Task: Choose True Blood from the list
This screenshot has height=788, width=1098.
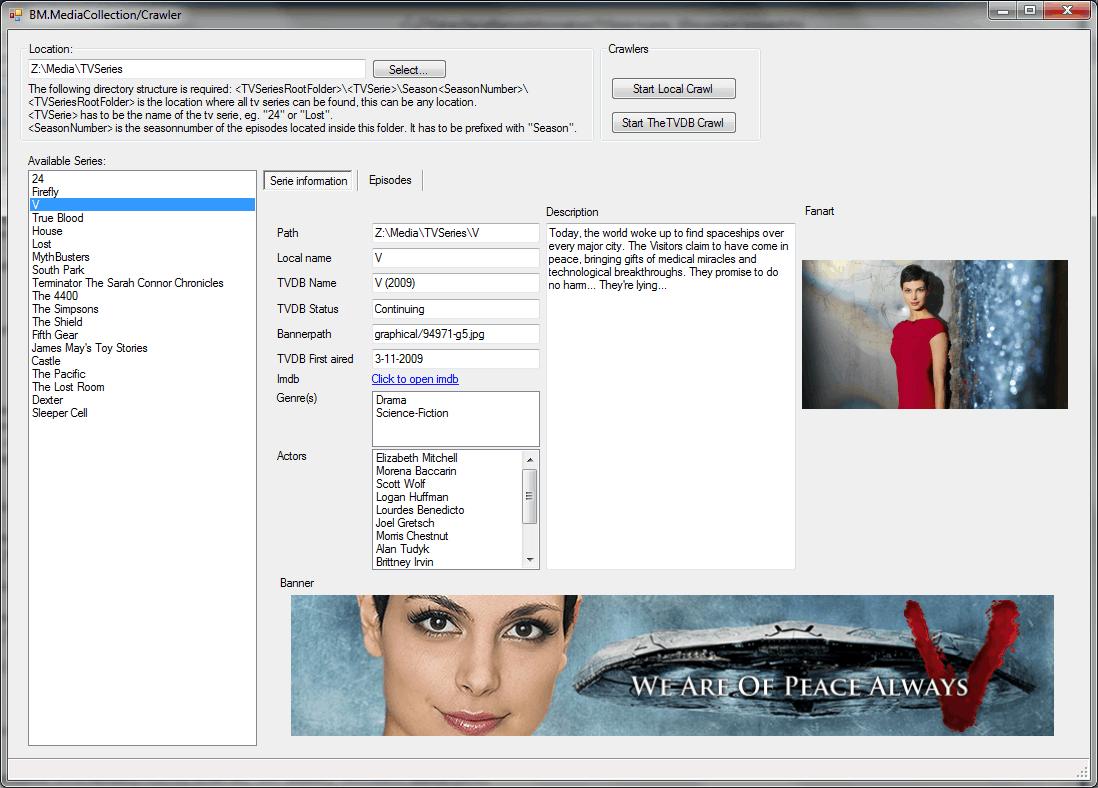Action: (x=142, y=218)
